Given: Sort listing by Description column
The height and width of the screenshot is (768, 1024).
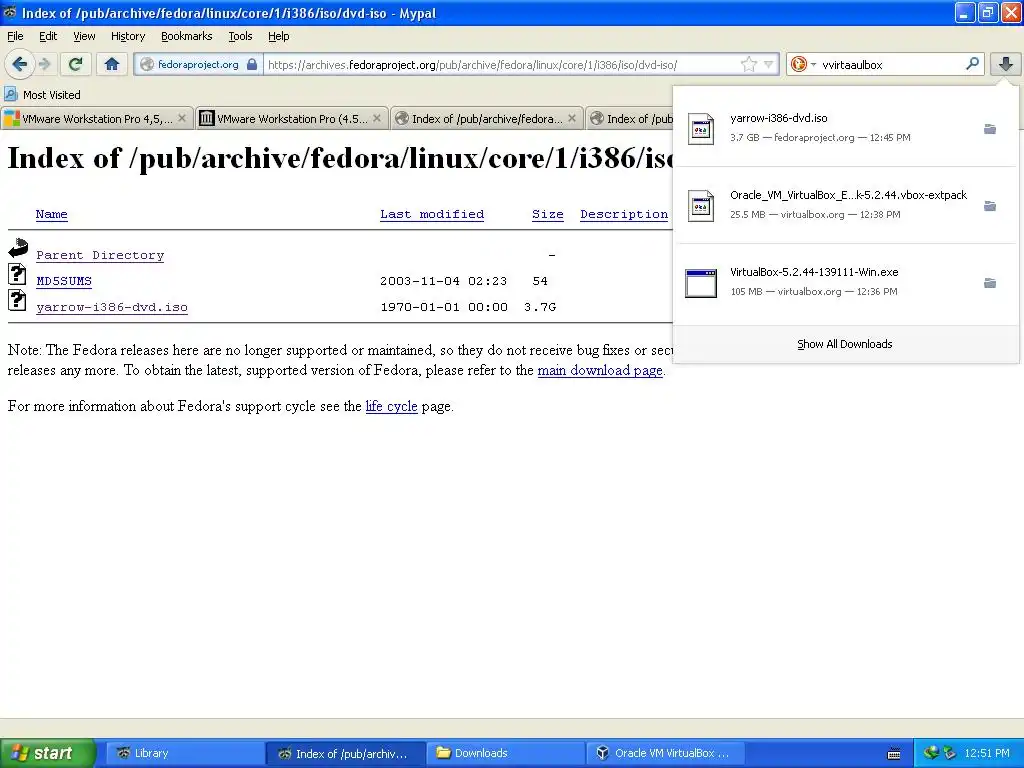Looking at the screenshot, I should (x=624, y=214).
